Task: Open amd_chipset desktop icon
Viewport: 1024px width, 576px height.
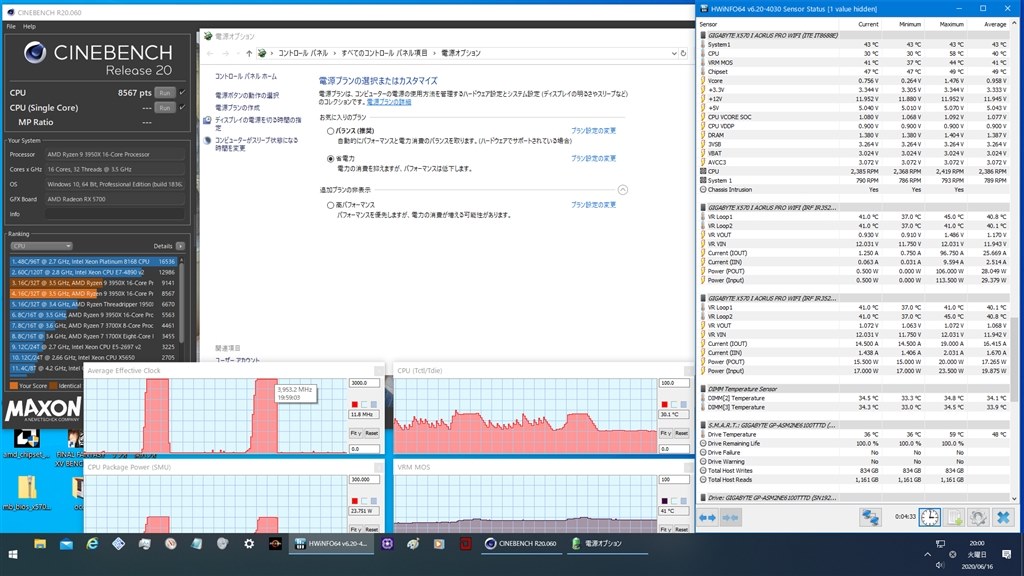Action: tap(26, 443)
